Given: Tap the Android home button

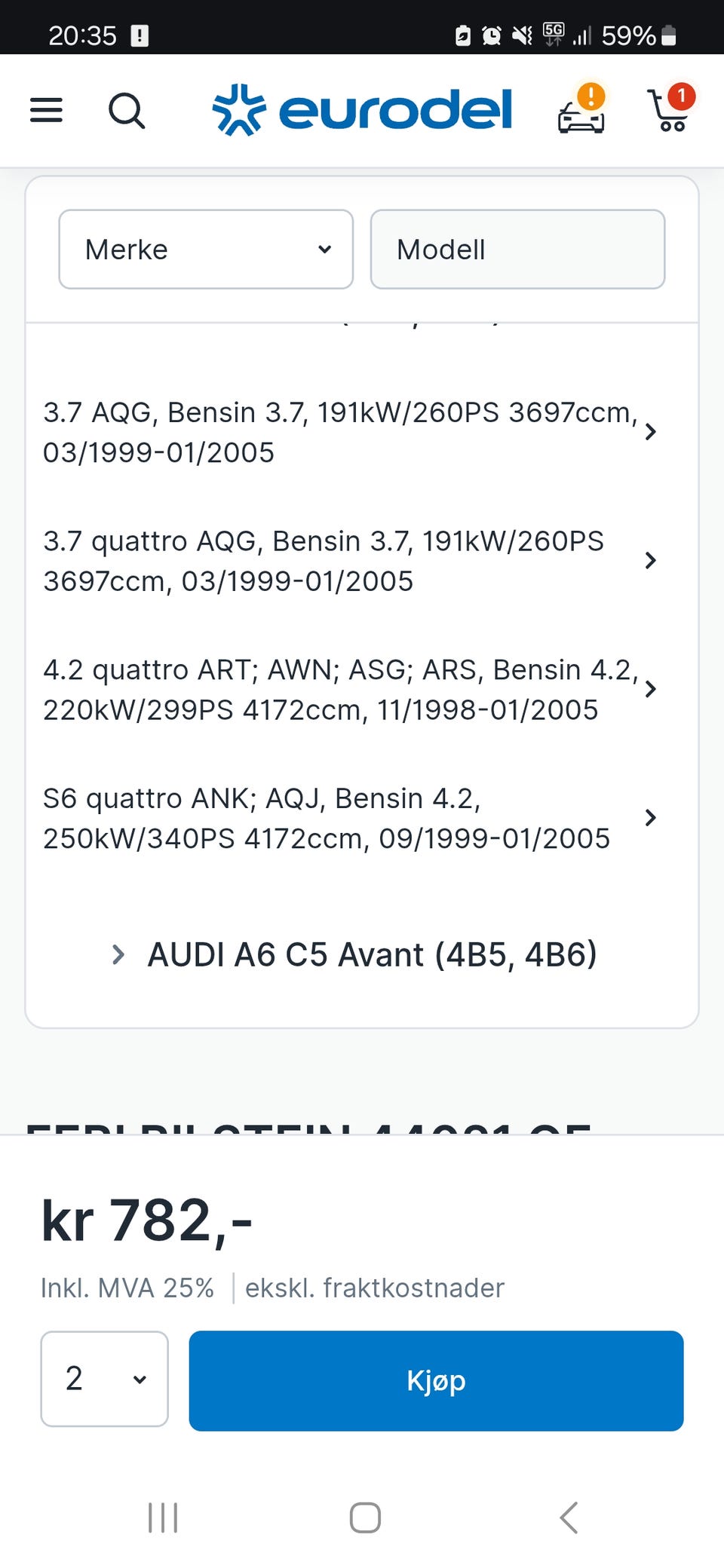Looking at the screenshot, I should click(x=365, y=1517).
